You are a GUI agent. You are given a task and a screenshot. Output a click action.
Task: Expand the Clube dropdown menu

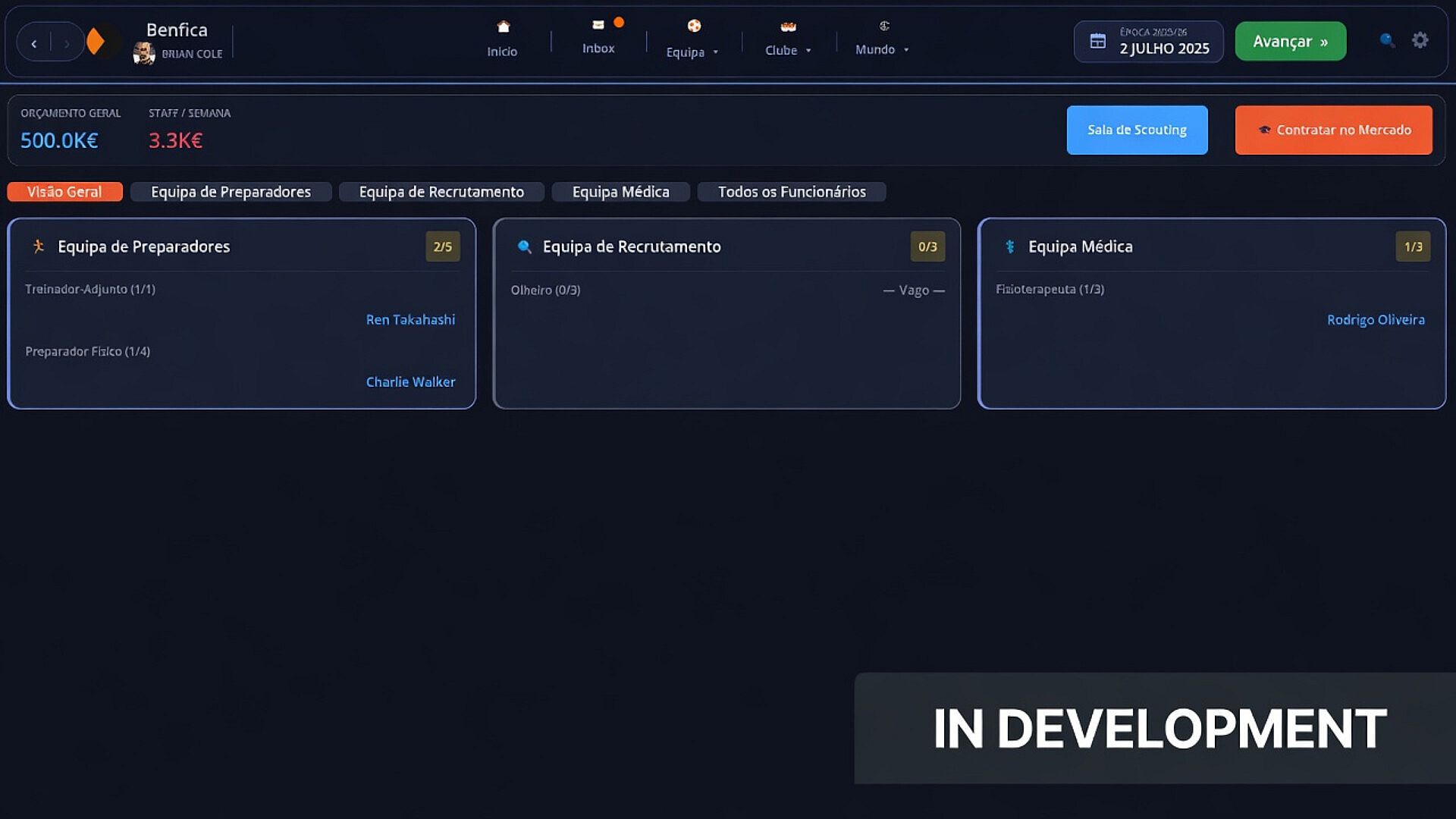pos(788,50)
